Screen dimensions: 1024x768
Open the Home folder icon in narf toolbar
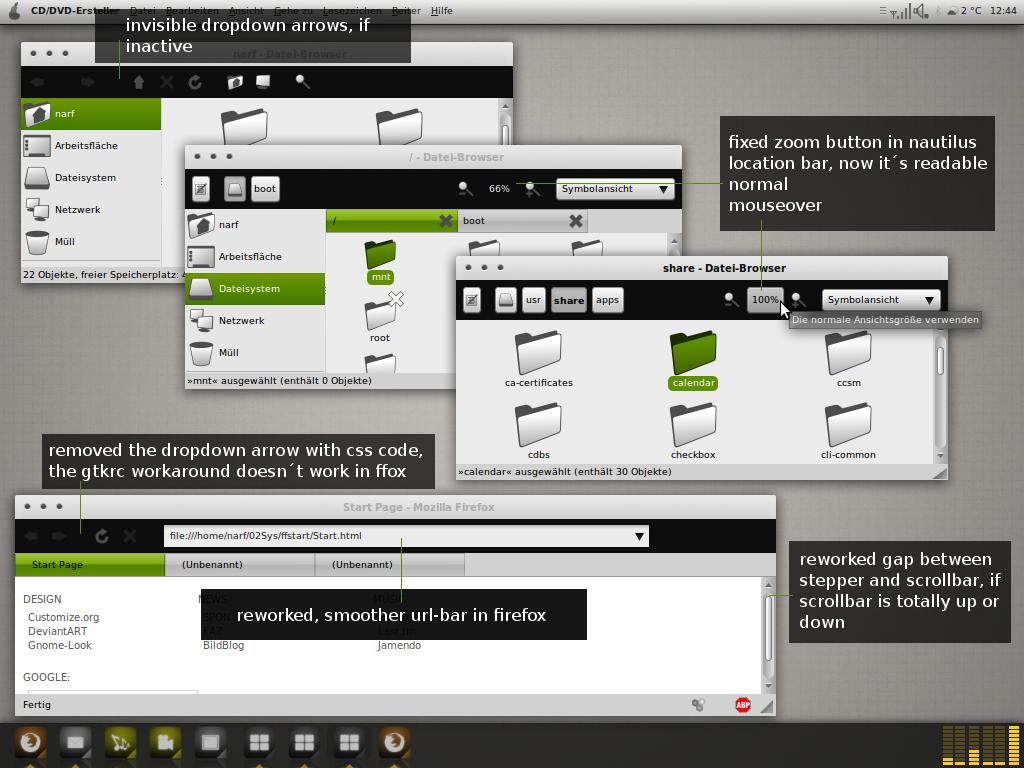pos(235,82)
